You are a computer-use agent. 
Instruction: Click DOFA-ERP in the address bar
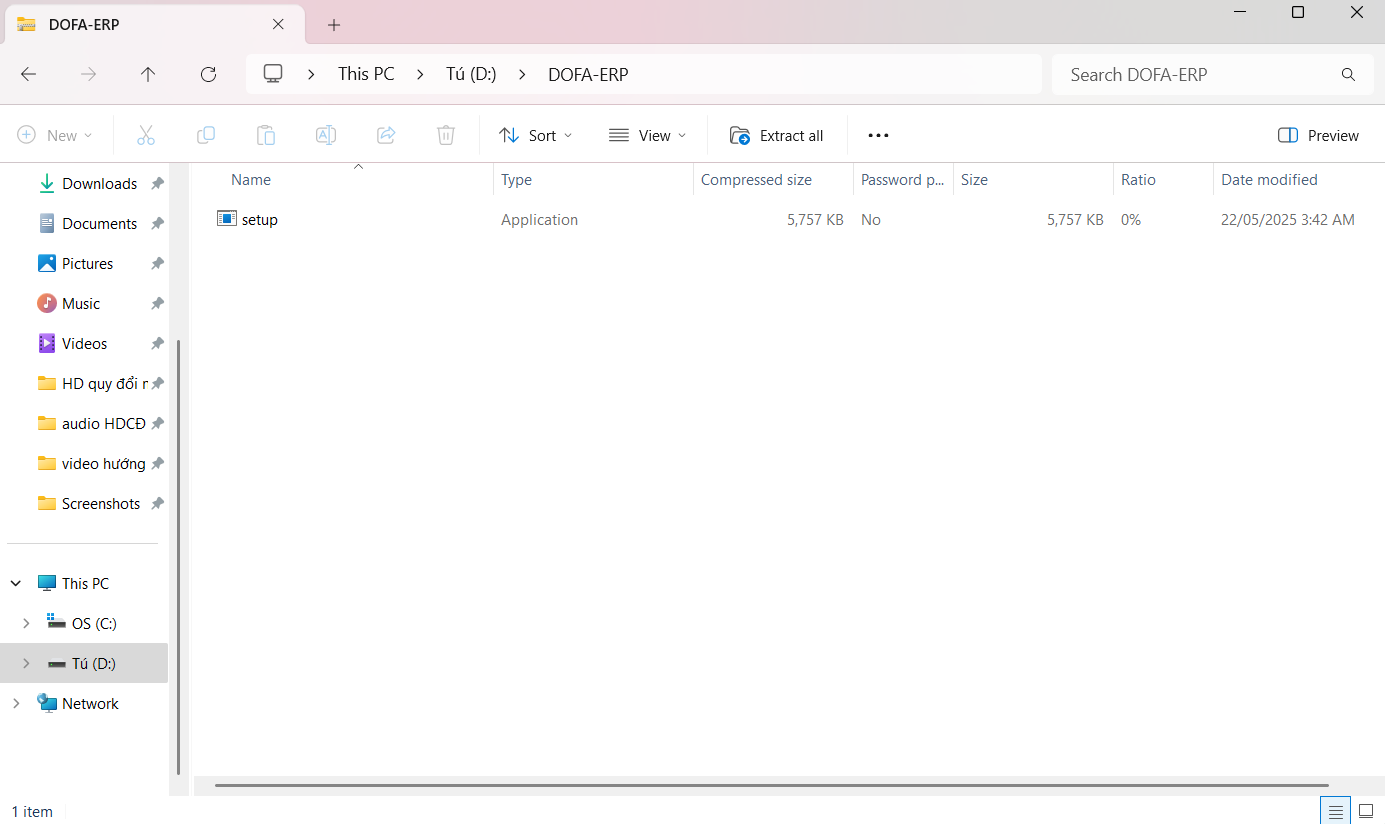pyautogui.click(x=588, y=74)
